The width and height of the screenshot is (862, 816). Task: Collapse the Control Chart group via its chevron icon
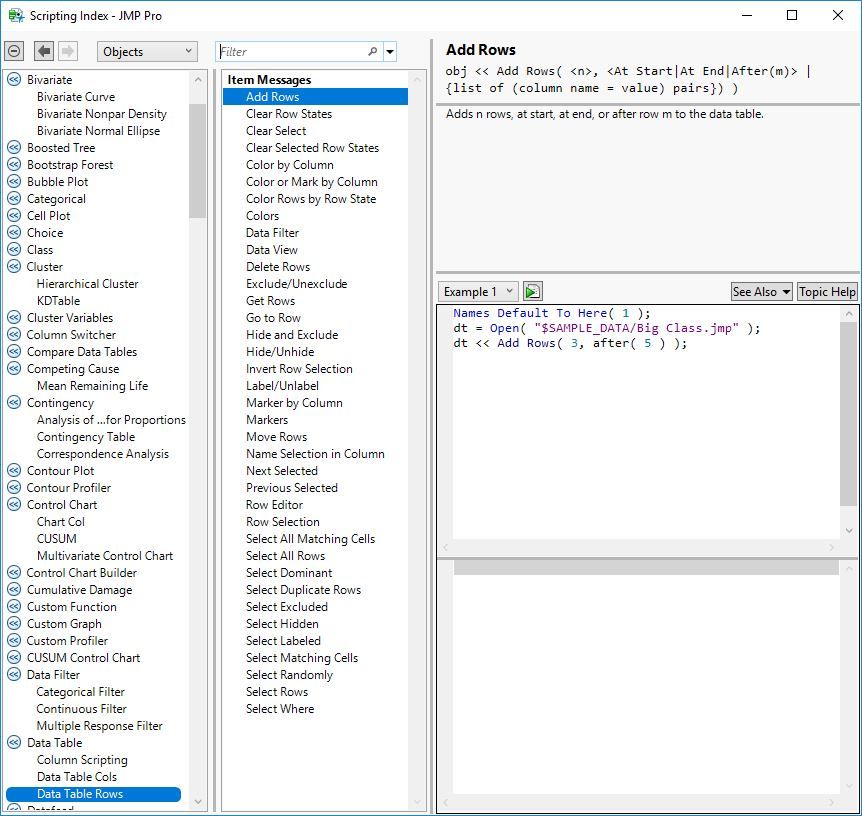click(x=14, y=505)
